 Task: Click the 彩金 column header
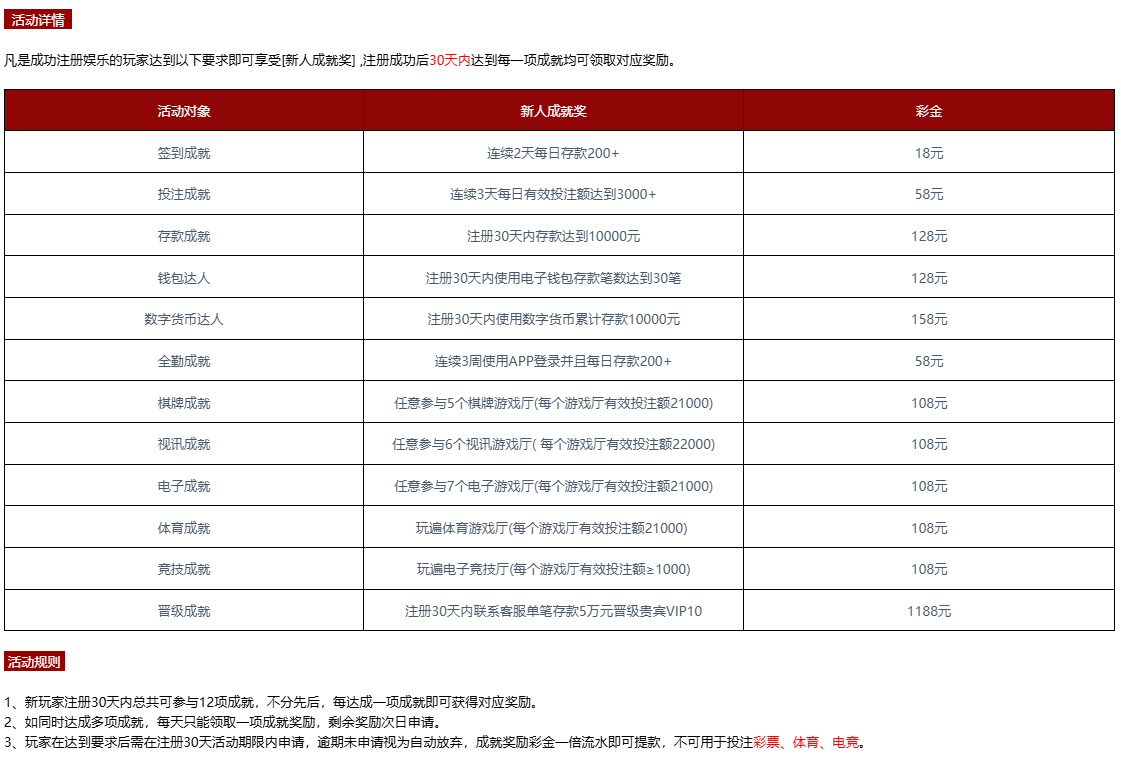pos(929,111)
